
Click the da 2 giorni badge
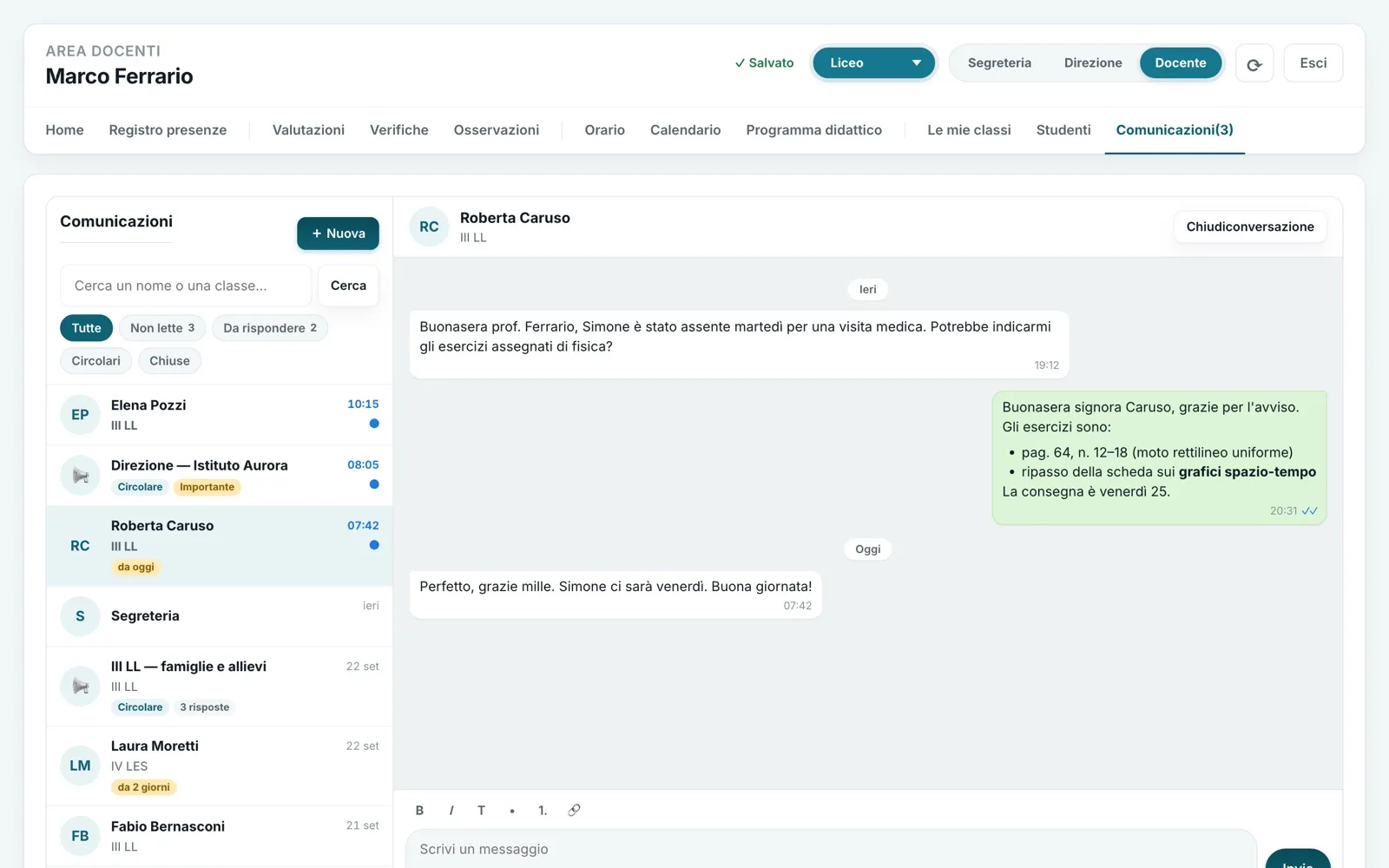(143, 787)
